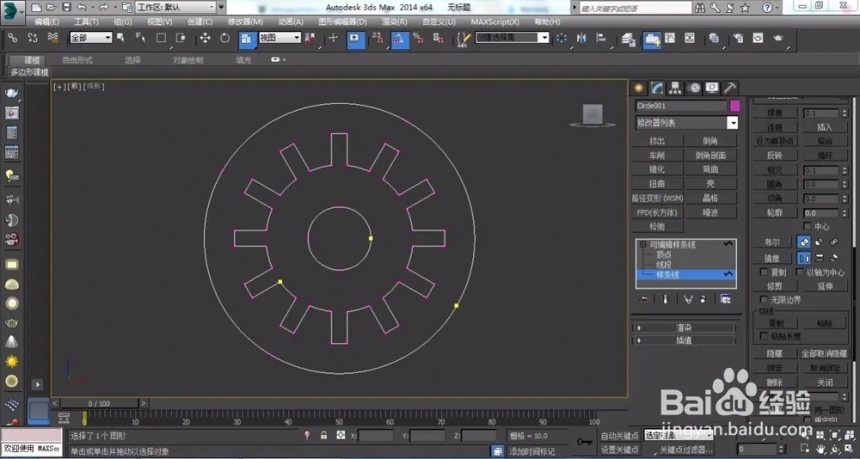
Task: Toggle the Pin Stack icon
Action: (x=644, y=299)
